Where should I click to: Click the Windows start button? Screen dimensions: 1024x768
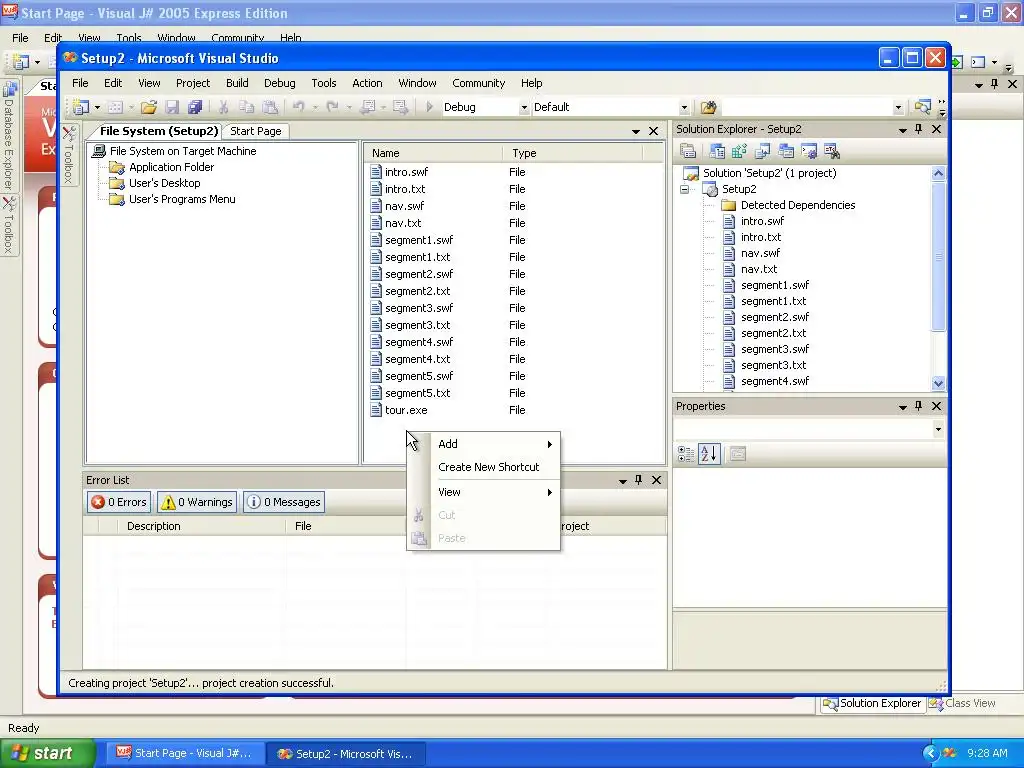(x=48, y=753)
